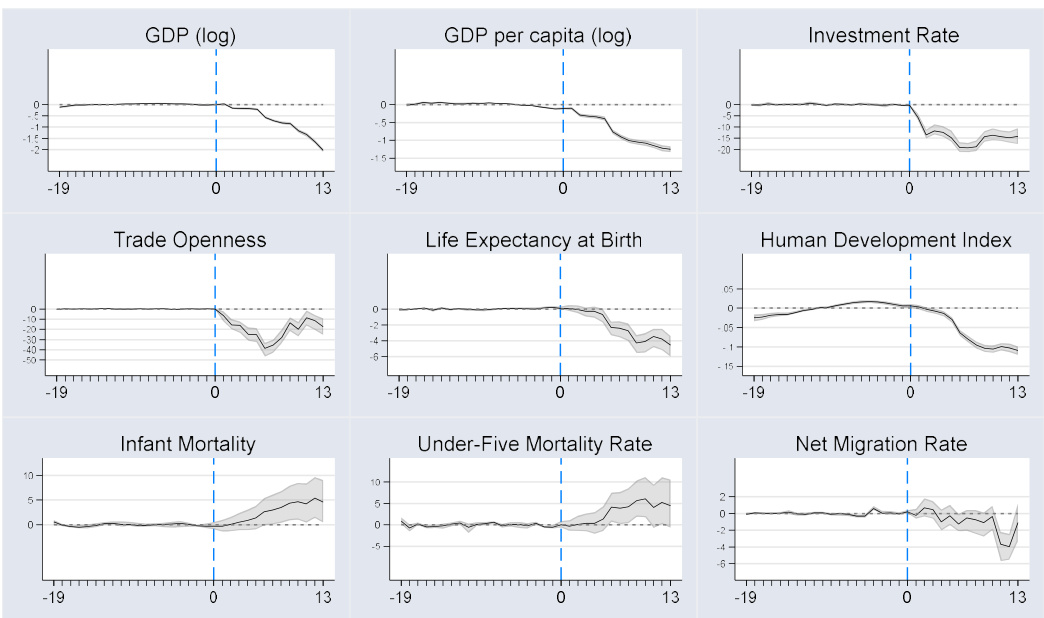1044x618 pixels.
Task: Click the blue dashed line in Infant Mortality chart
Action: coord(214,540)
